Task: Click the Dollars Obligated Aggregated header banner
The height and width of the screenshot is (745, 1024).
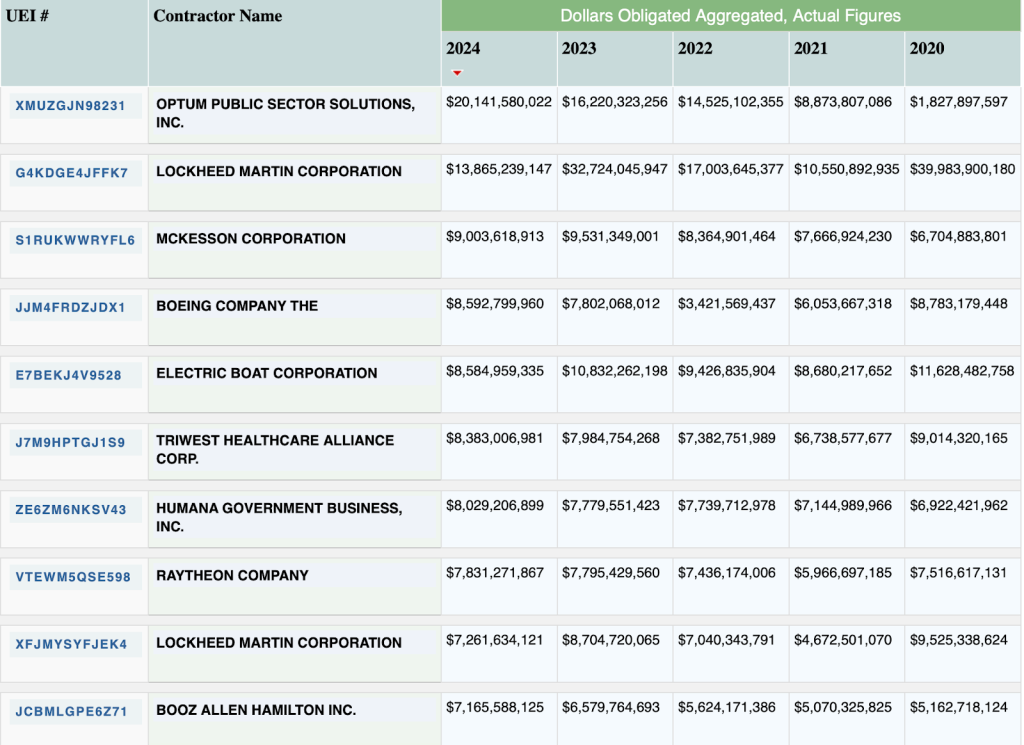Action: pyautogui.click(x=730, y=15)
